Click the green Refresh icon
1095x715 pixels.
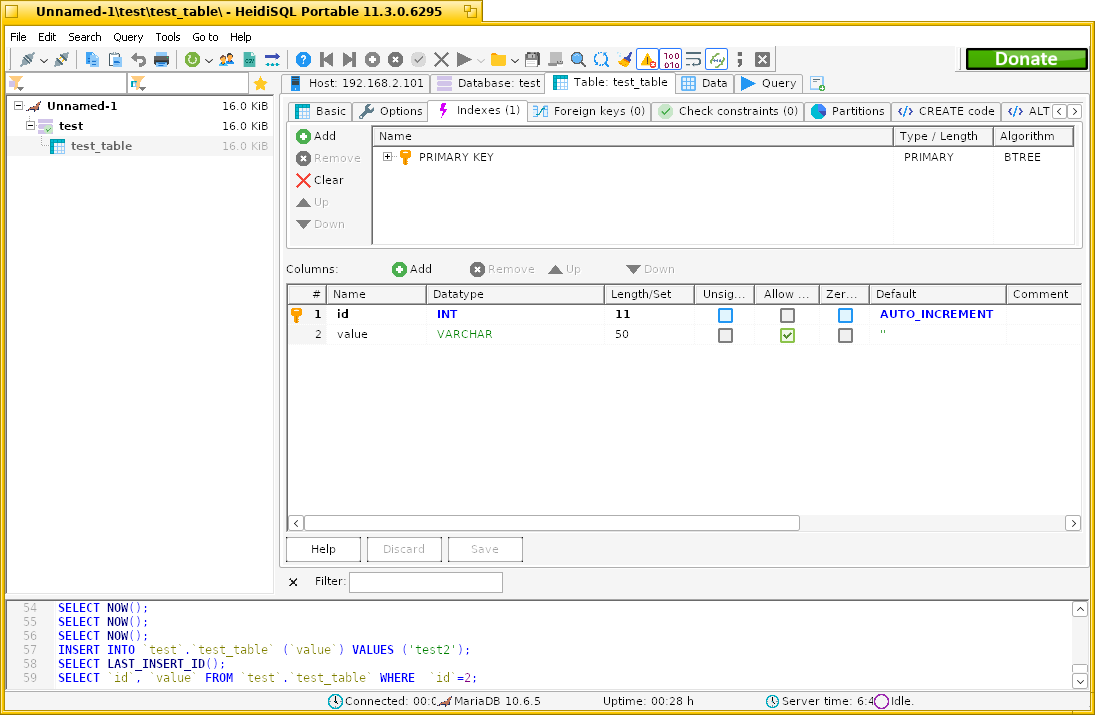(x=192, y=60)
